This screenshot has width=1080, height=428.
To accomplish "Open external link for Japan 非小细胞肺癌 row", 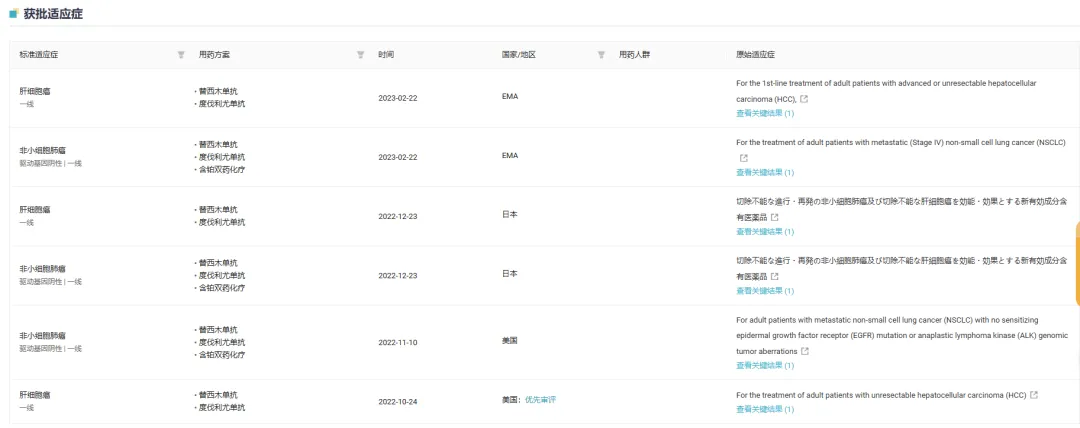I will (x=774, y=276).
